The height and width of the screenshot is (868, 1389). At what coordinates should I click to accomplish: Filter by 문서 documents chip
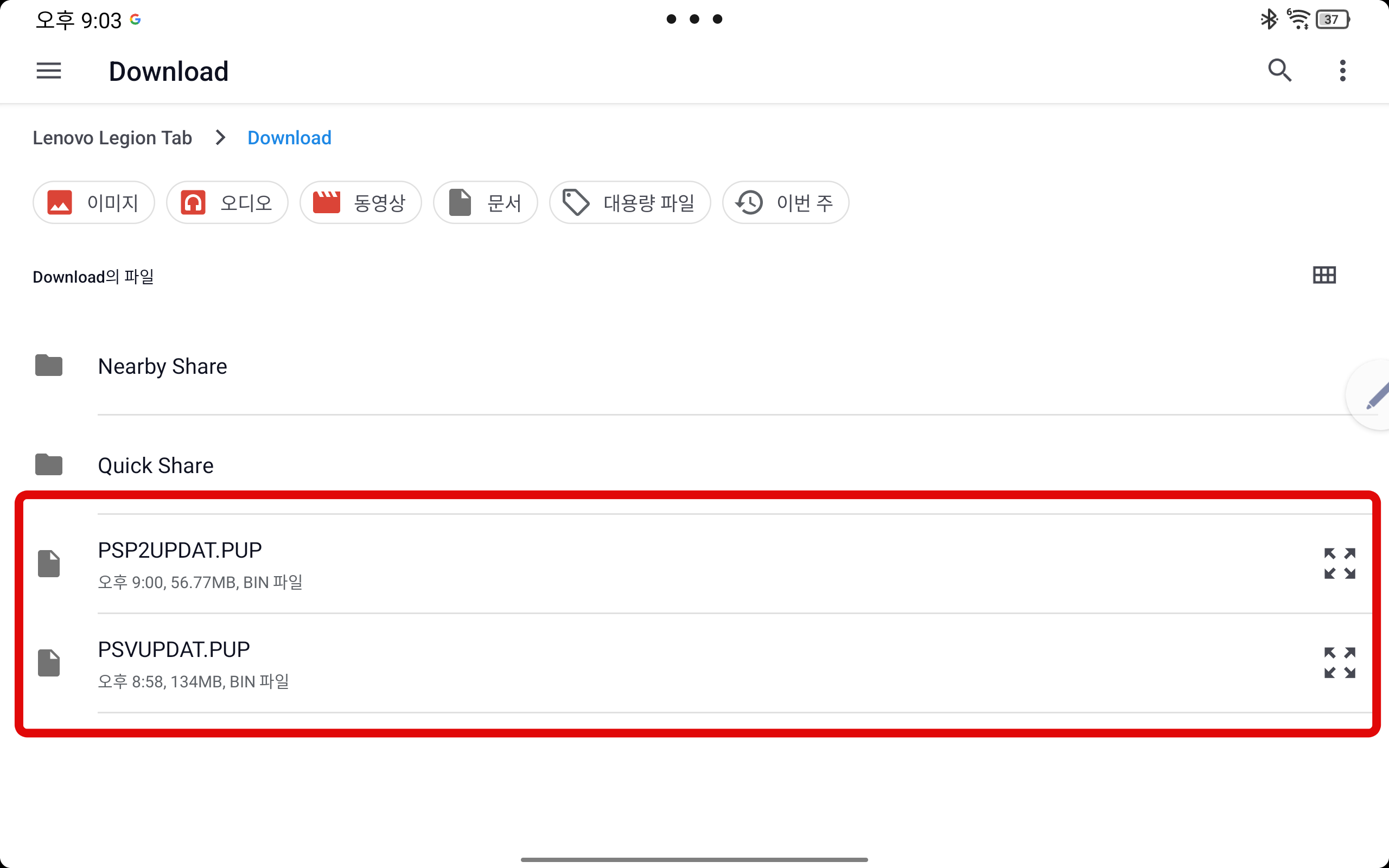[485, 203]
